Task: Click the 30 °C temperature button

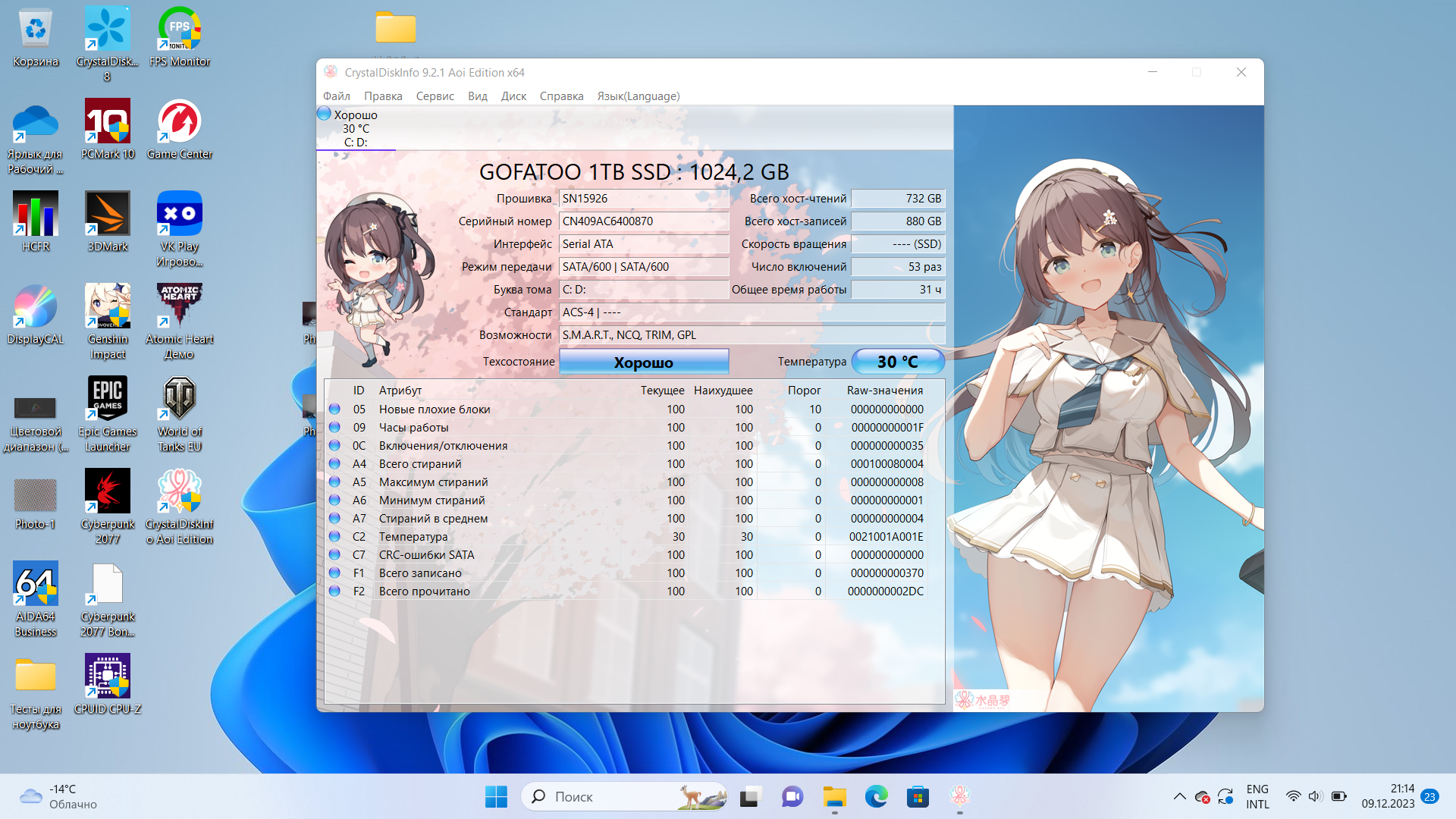Action: pyautogui.click(x=897, y=362)
